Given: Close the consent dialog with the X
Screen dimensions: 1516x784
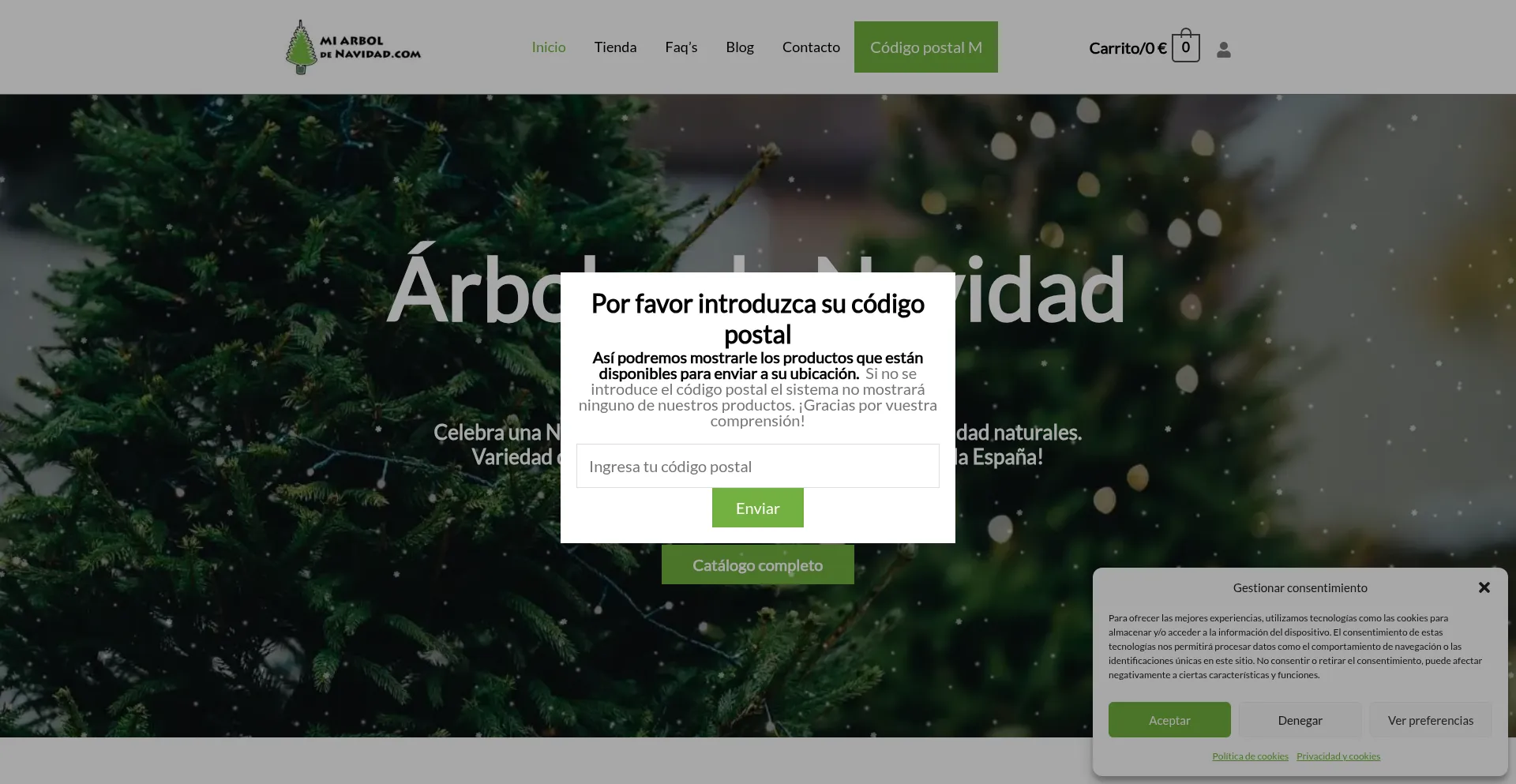Looking at the screenshot, I should click(x=1484, y=587).
